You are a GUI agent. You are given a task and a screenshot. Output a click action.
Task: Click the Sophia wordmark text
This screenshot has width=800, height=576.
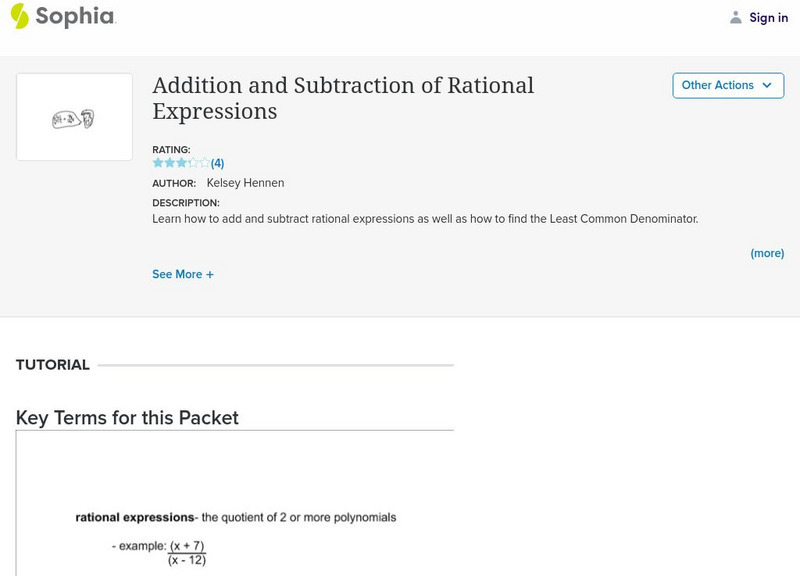click(x=75, y=16)
